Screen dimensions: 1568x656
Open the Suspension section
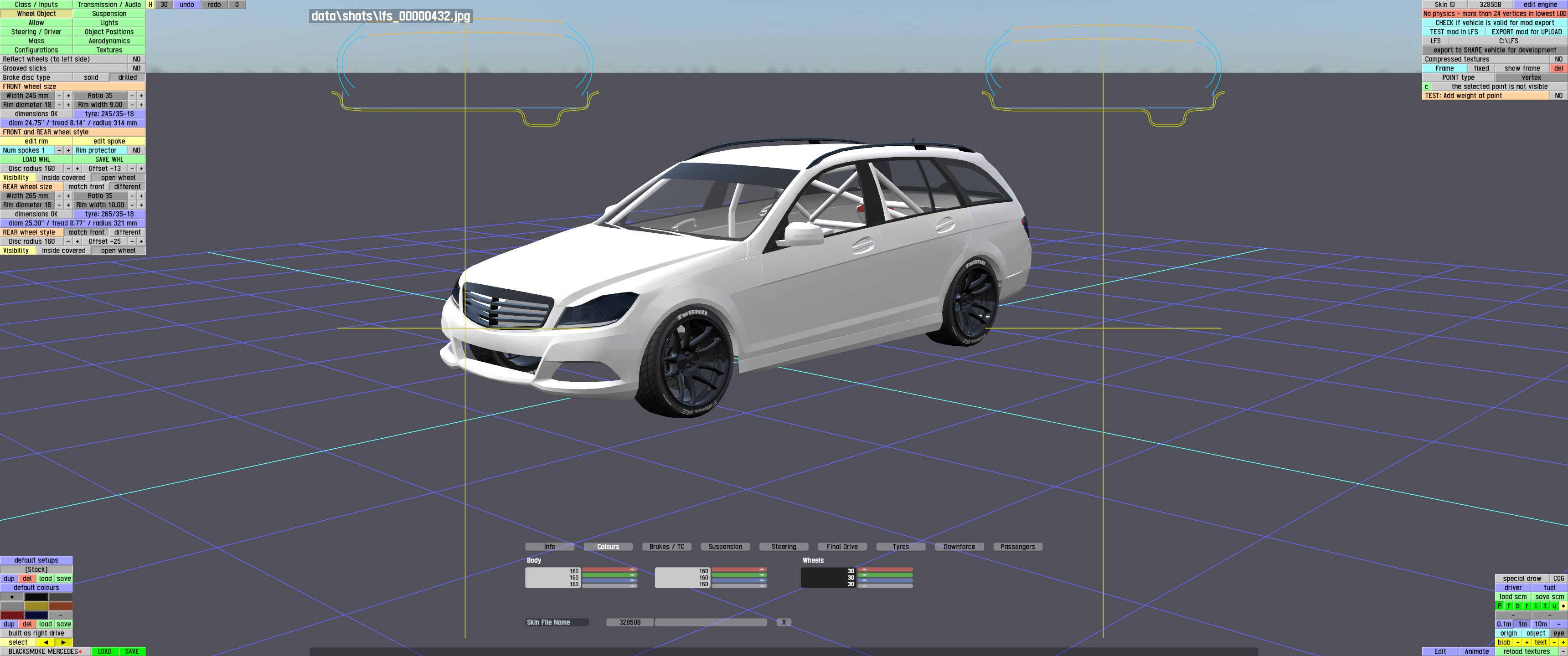pos(109,13)
